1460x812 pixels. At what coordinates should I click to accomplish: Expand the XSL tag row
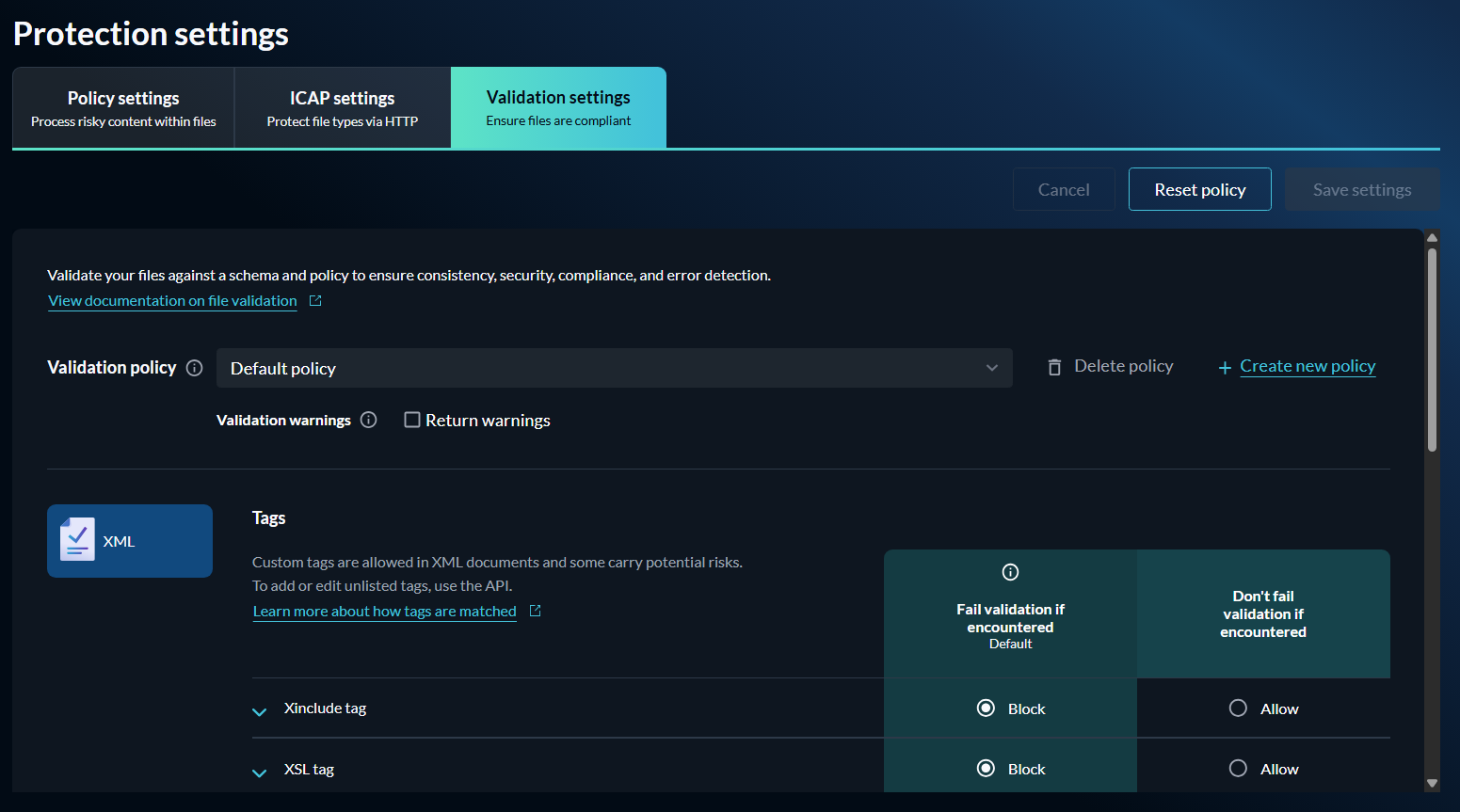coord(259,772)
